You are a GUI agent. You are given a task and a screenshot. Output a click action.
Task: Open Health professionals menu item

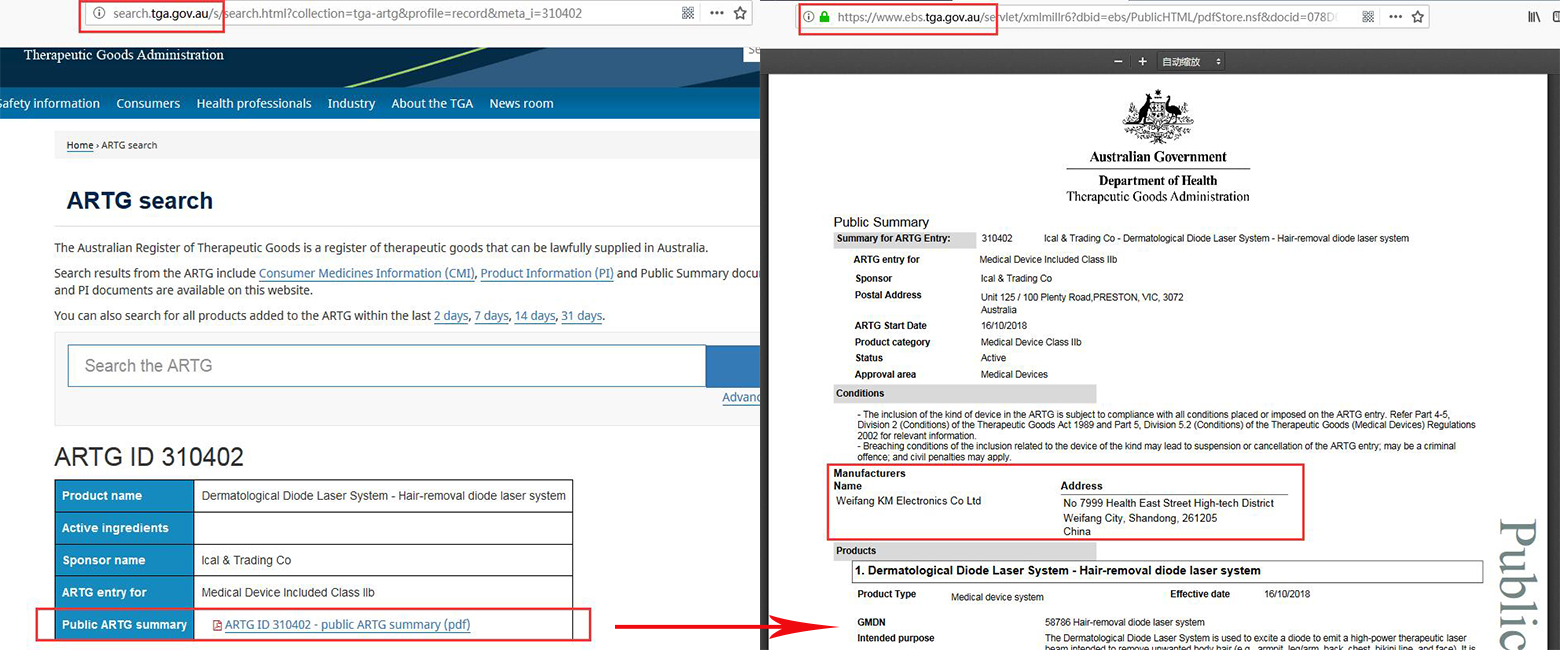pyautogui.click(x=254, y=104)
